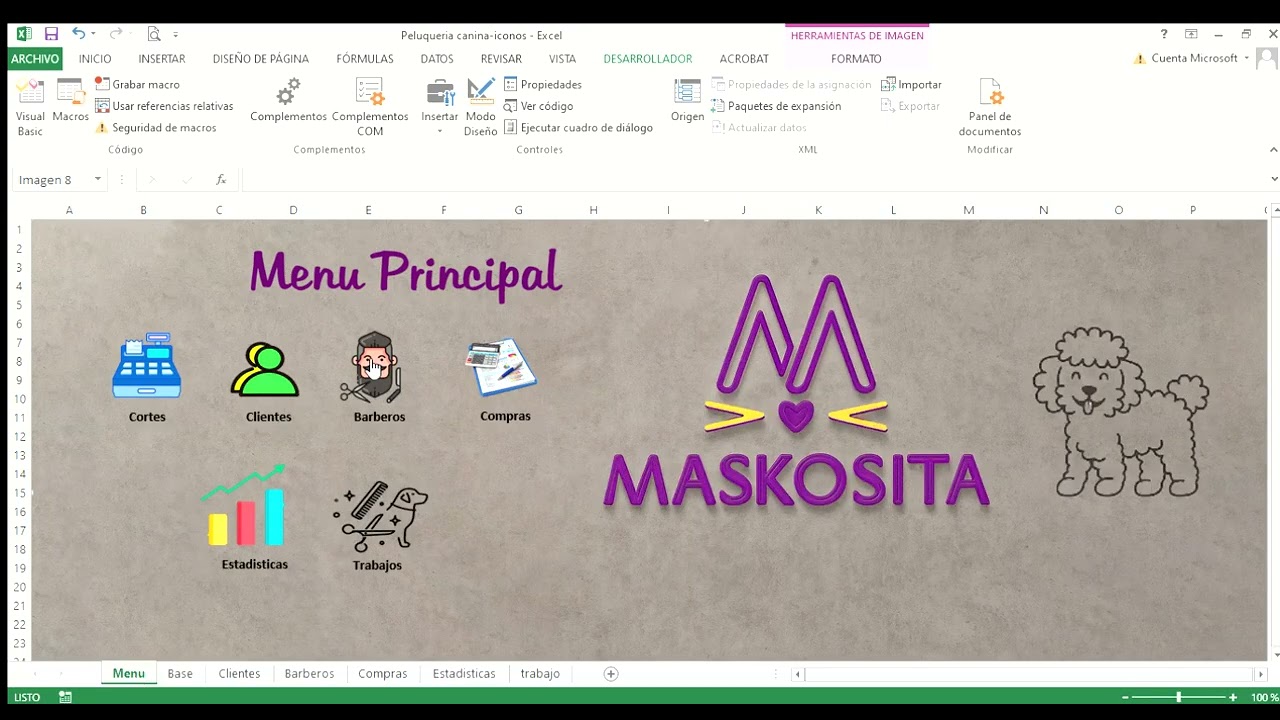The width and height of the screenshot is (1280, 720).
Task: Open the Panel de documentos
Action: (x=990, y=108)
